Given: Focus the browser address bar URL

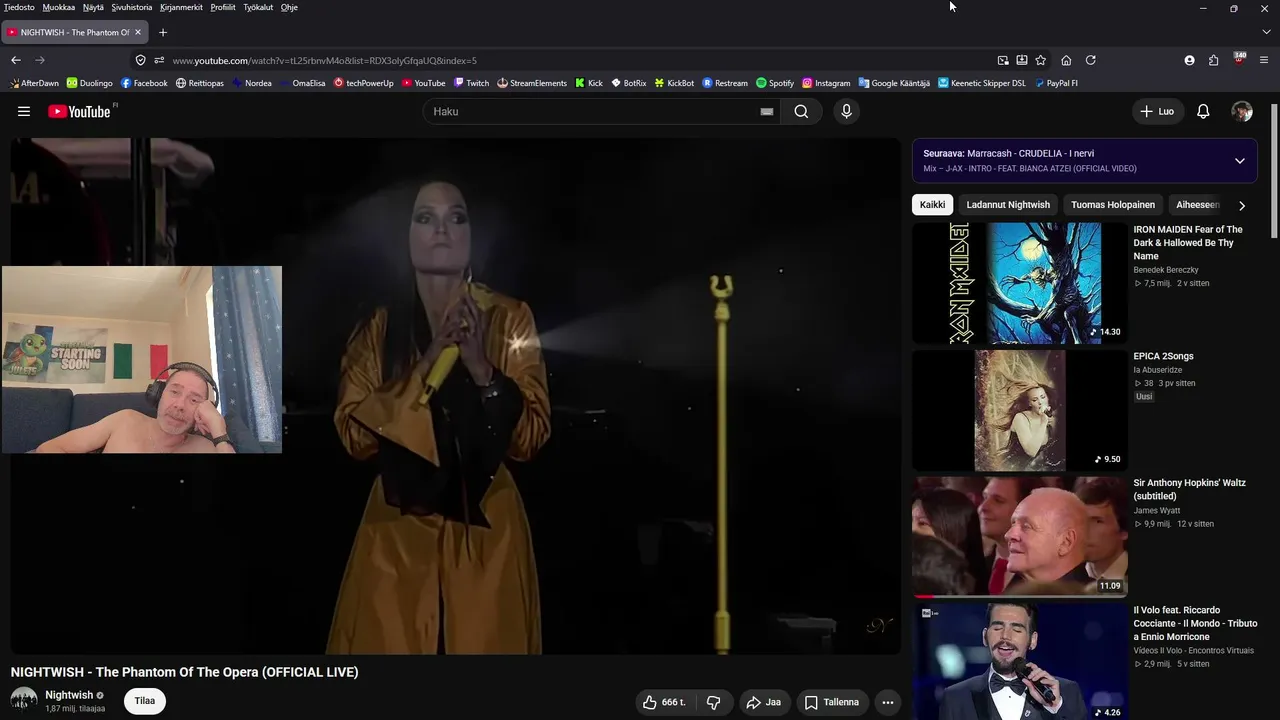Looking at the screenshot, I should pos(324,60).
